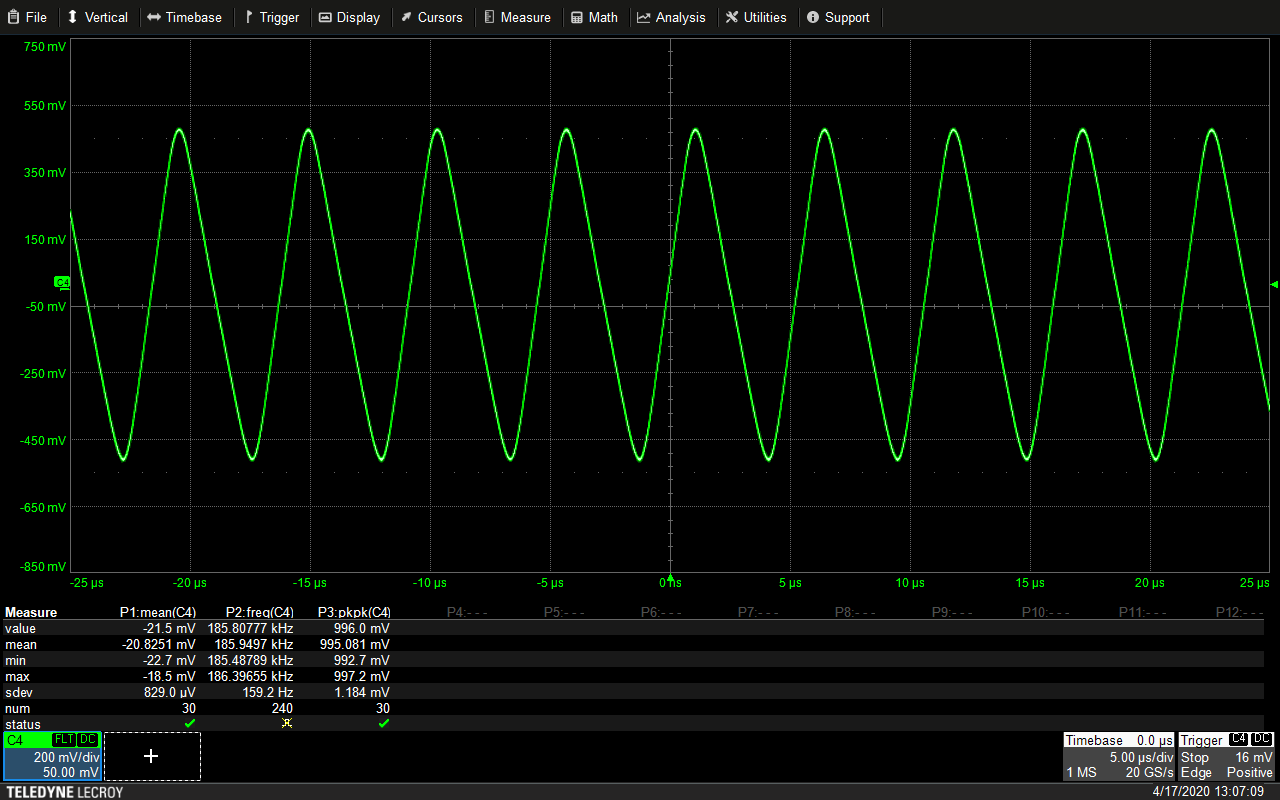Select the empty P6 measurement slot
This screenshot has height=800, width=1280.
point(661,612)
